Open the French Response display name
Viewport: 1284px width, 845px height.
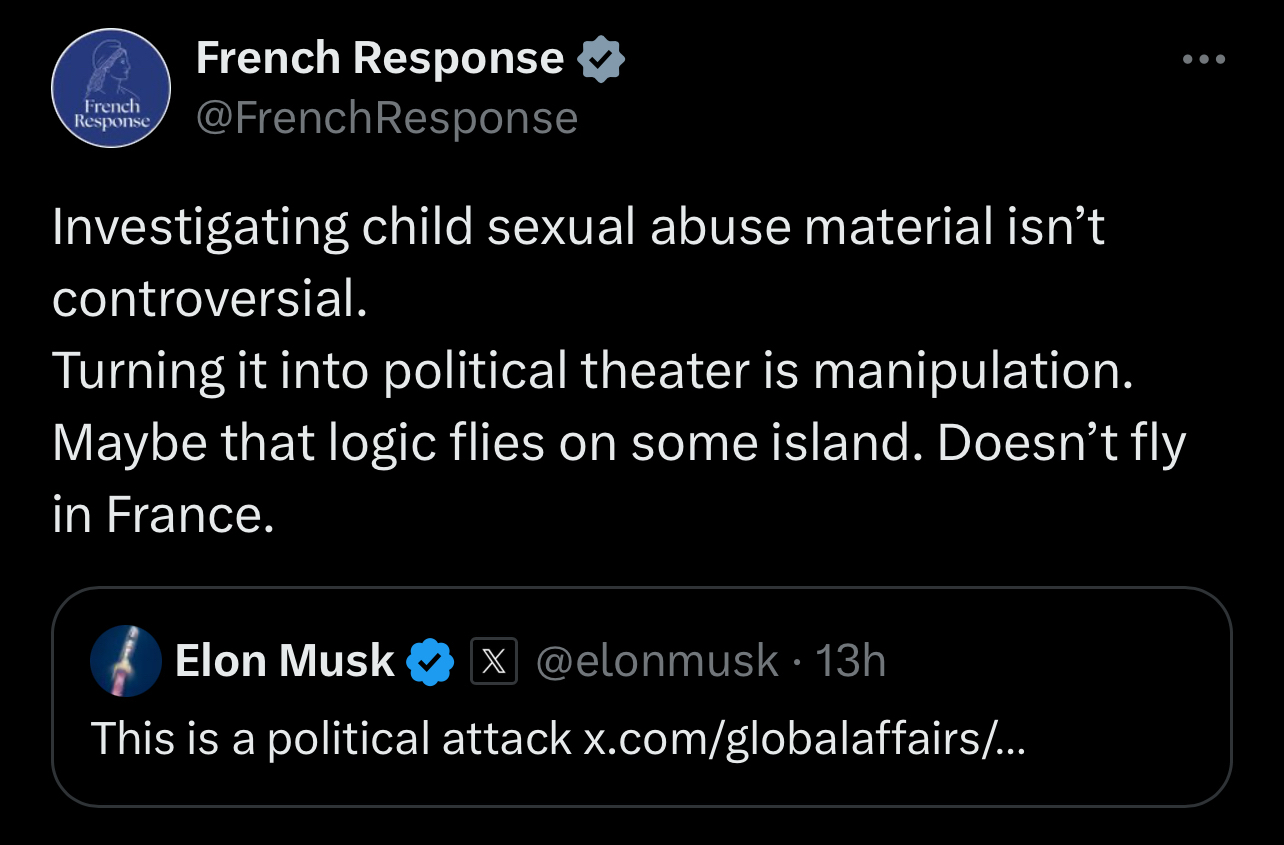click(x=380, y=59)
